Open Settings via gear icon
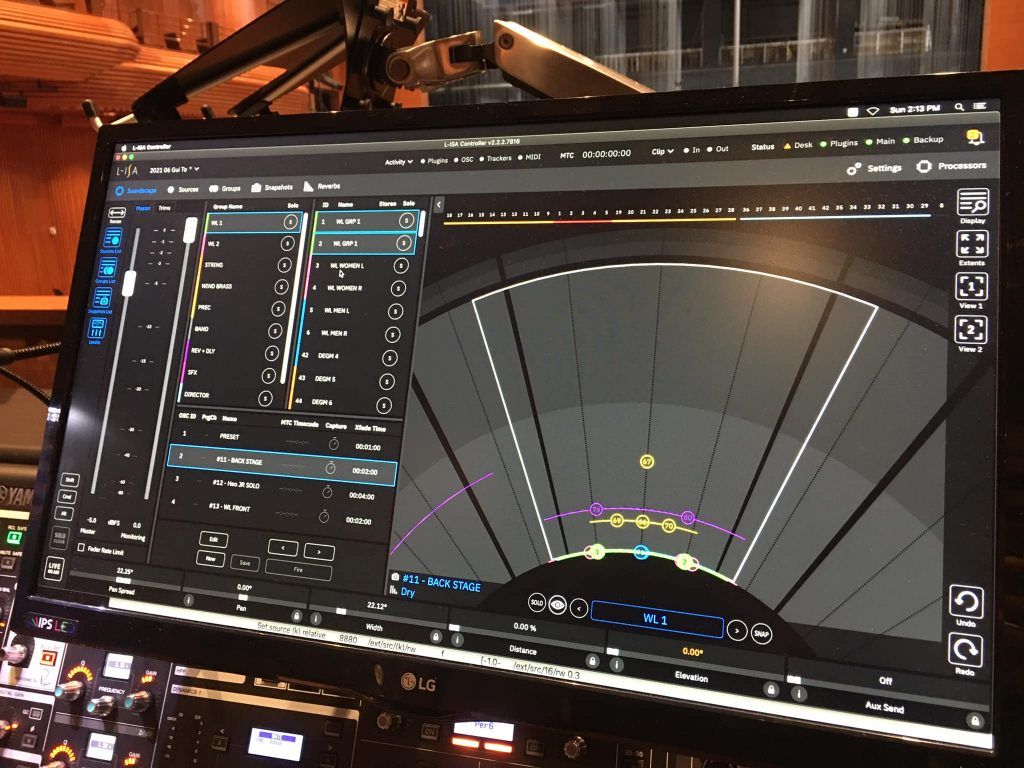The height and width of the screenshot is (768, 1024). tap(854, 169)
